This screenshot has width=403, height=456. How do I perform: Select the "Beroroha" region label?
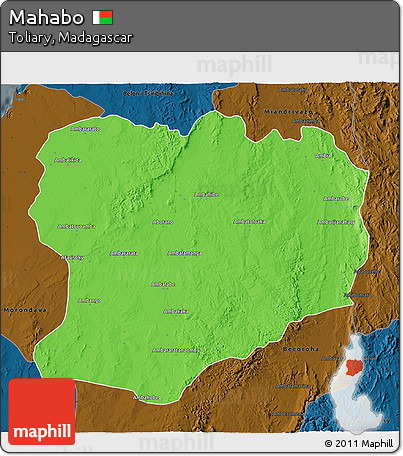pyautogui.click(x=301, y=349)
